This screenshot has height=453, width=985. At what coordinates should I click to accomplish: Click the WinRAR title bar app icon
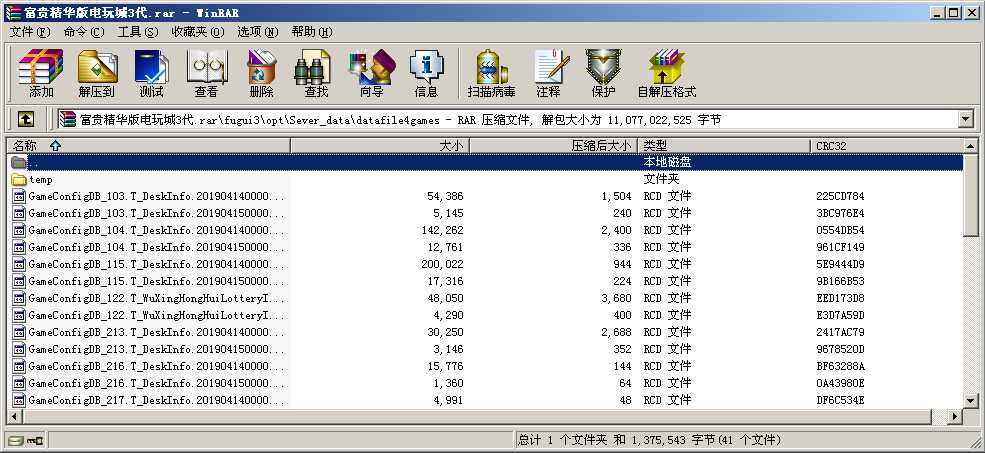[x=13, y=13]
